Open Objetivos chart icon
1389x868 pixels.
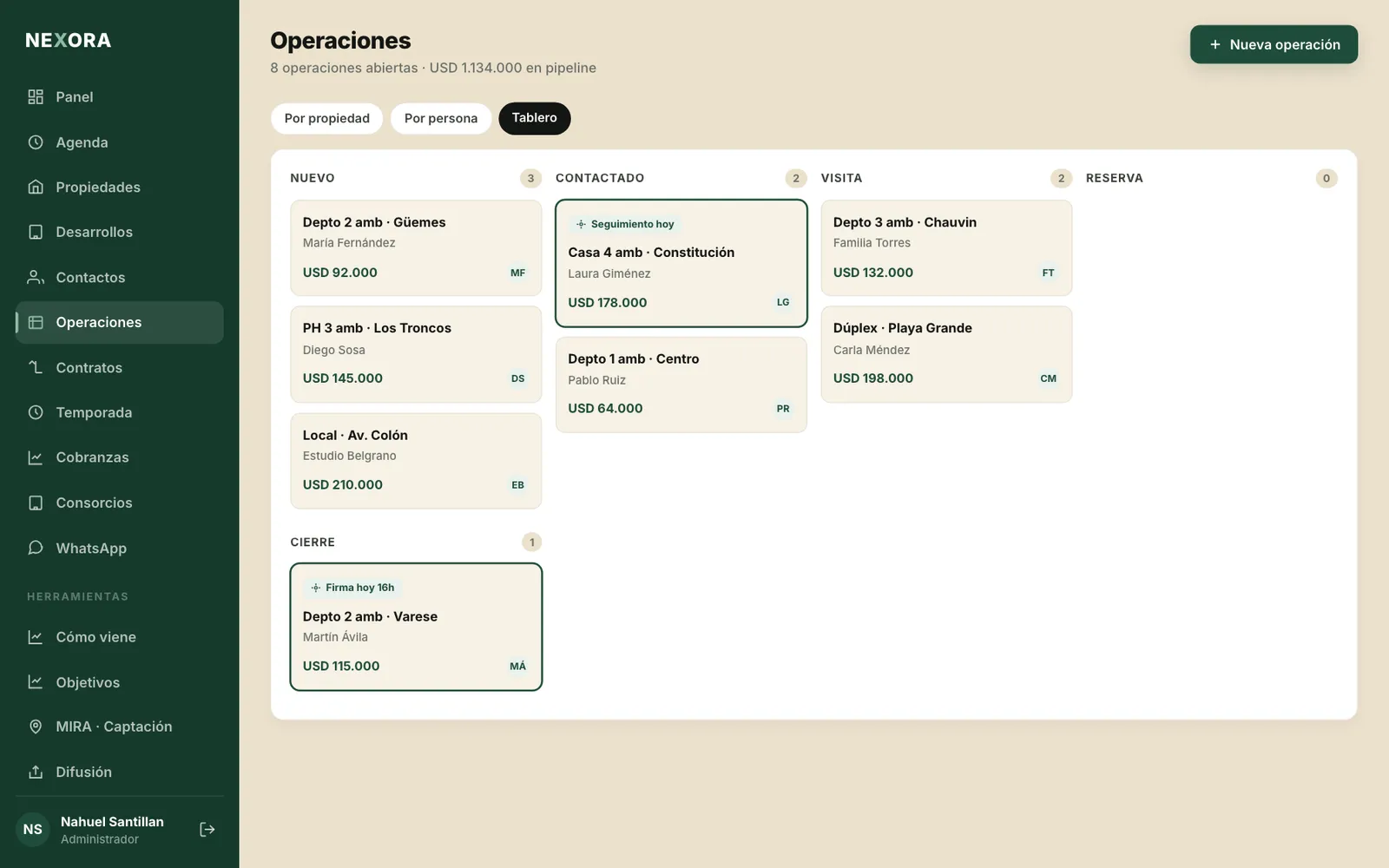click(36, 682)
